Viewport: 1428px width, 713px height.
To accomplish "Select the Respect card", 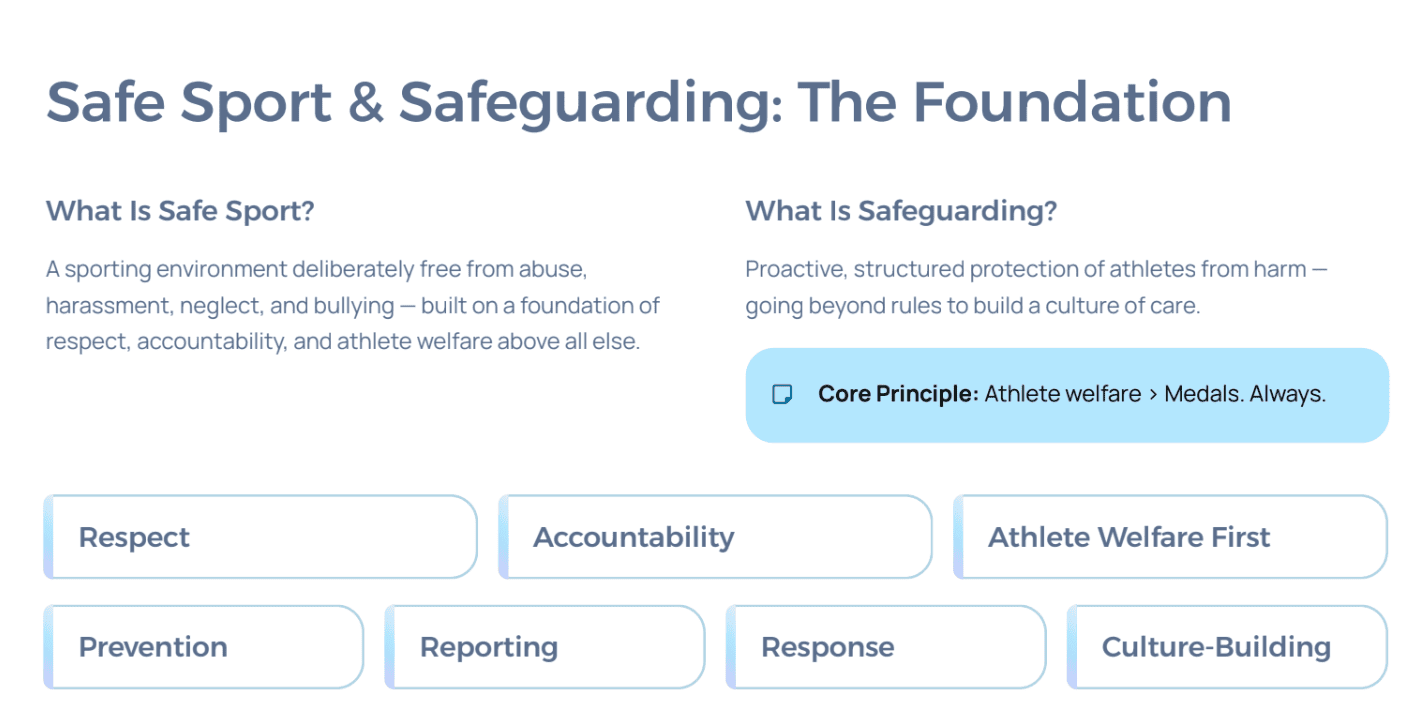I will tap(260, 537).
